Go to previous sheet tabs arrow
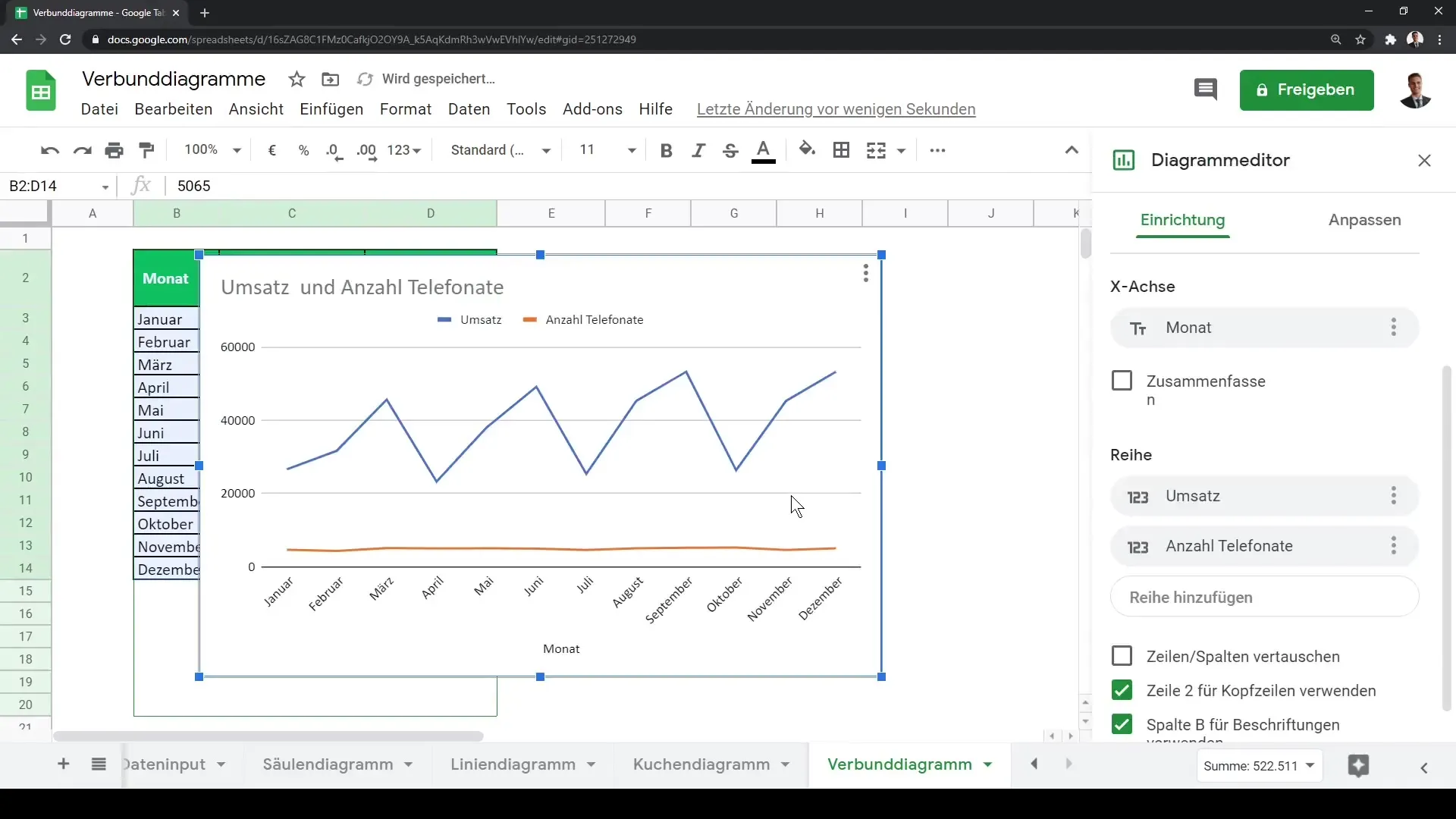 (x=1034, y=764)
